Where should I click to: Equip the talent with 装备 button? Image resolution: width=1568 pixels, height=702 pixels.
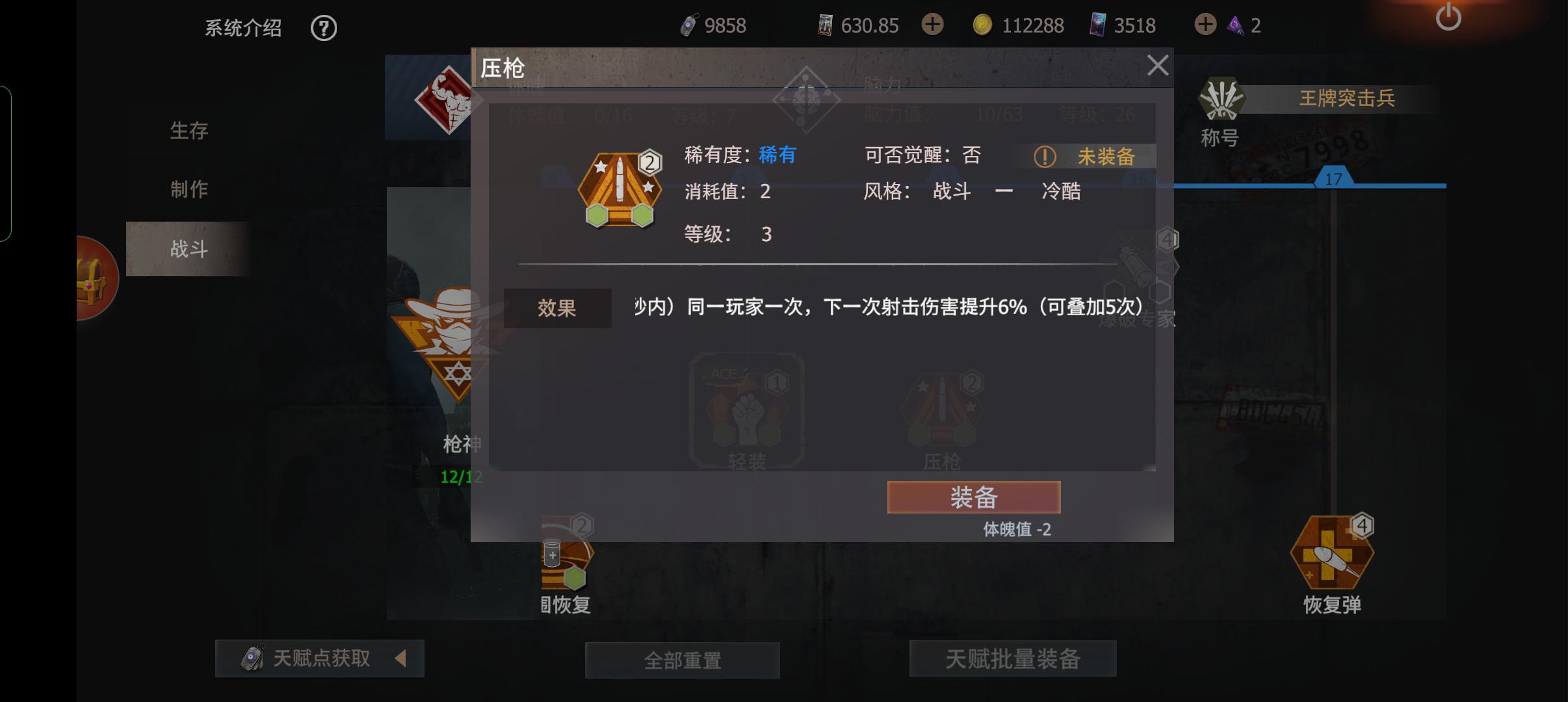(x=974, y=497)
